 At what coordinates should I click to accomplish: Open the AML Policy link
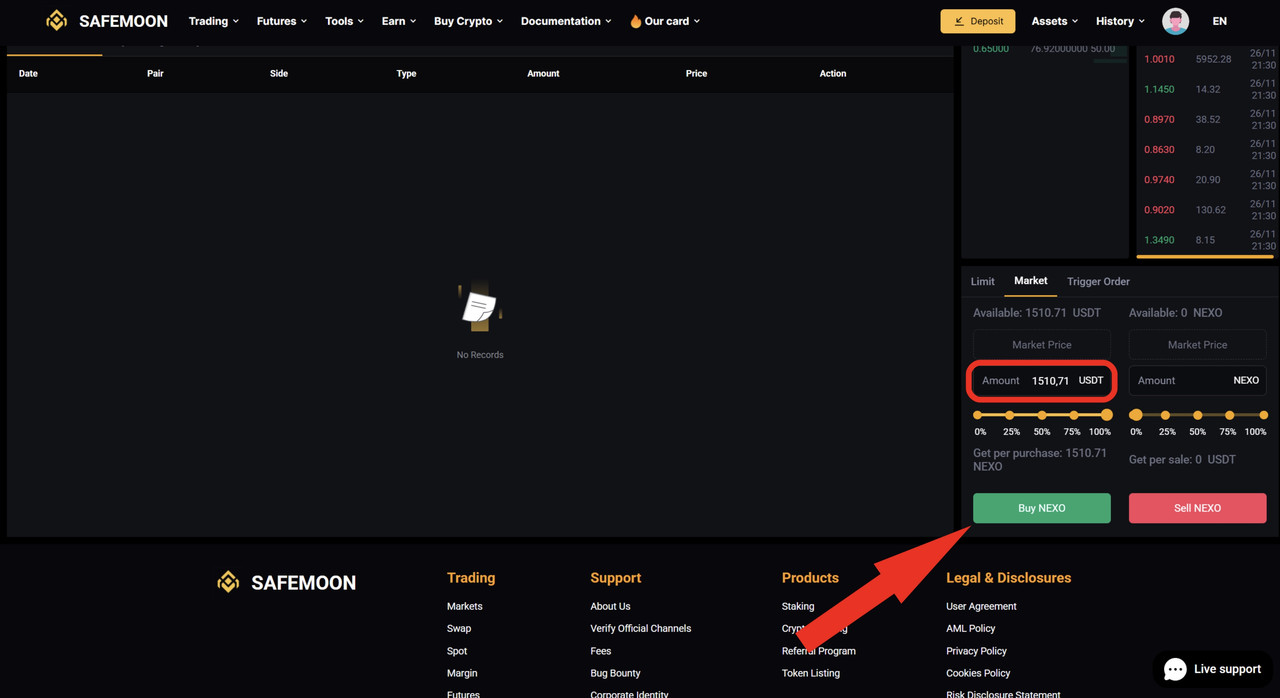pos(971,629)
